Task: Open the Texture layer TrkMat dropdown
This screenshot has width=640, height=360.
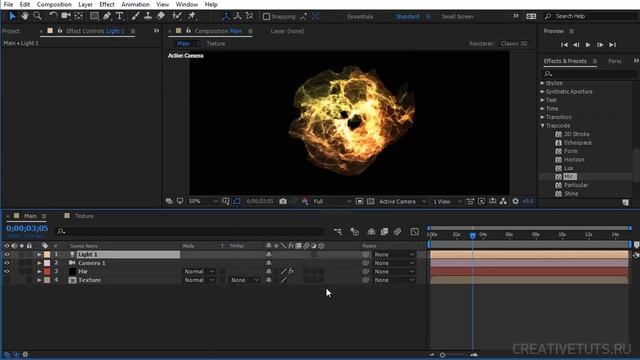Action: (x=244, y=280)
